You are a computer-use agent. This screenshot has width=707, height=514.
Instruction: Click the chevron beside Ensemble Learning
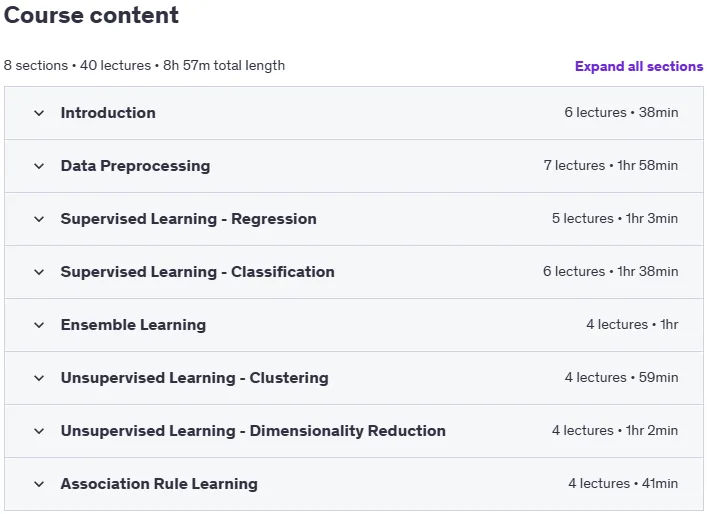click(x=39, y=325)
